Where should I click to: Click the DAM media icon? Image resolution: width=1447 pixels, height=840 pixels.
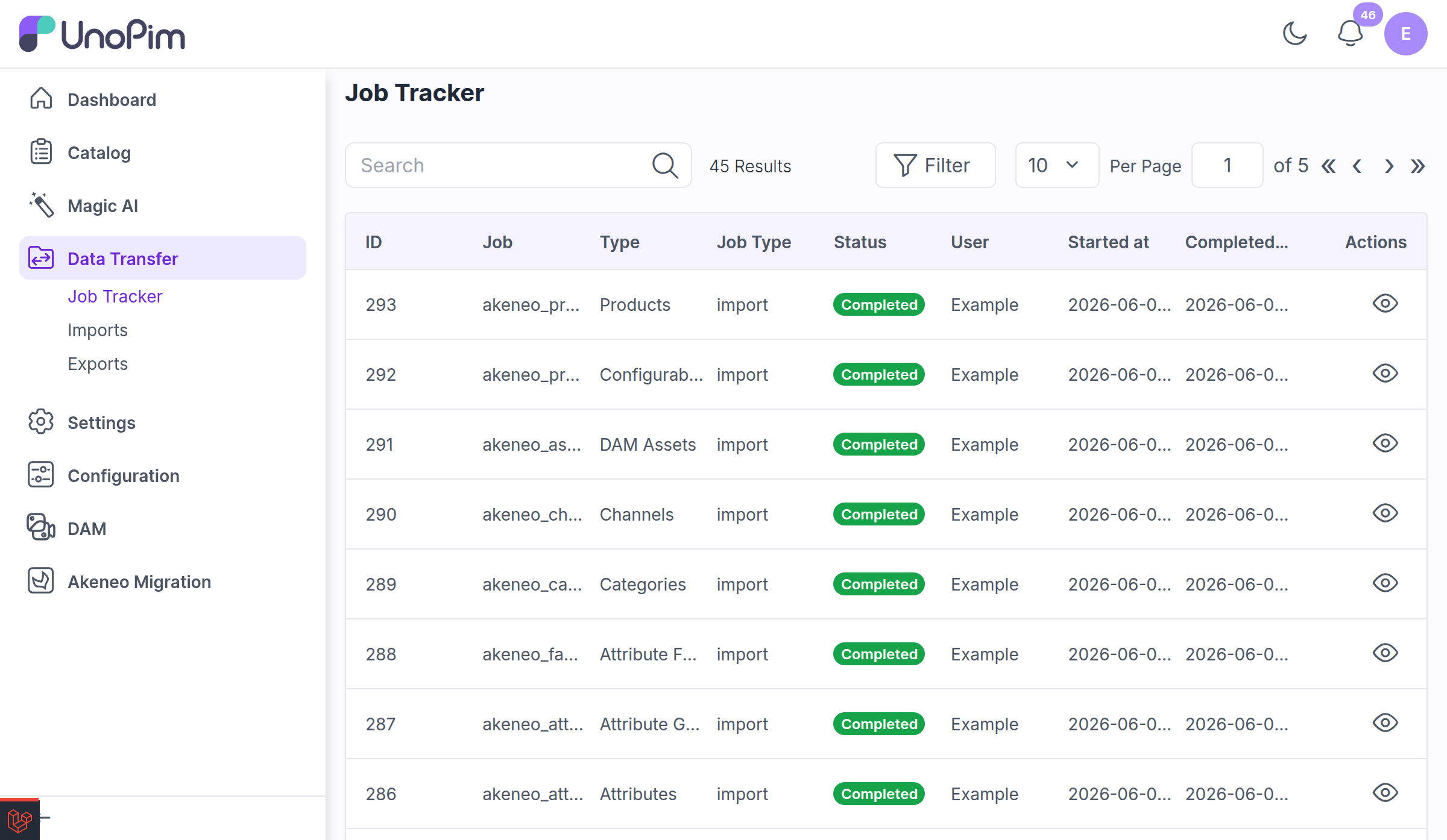pyautogui.click(x=41, y=528)
